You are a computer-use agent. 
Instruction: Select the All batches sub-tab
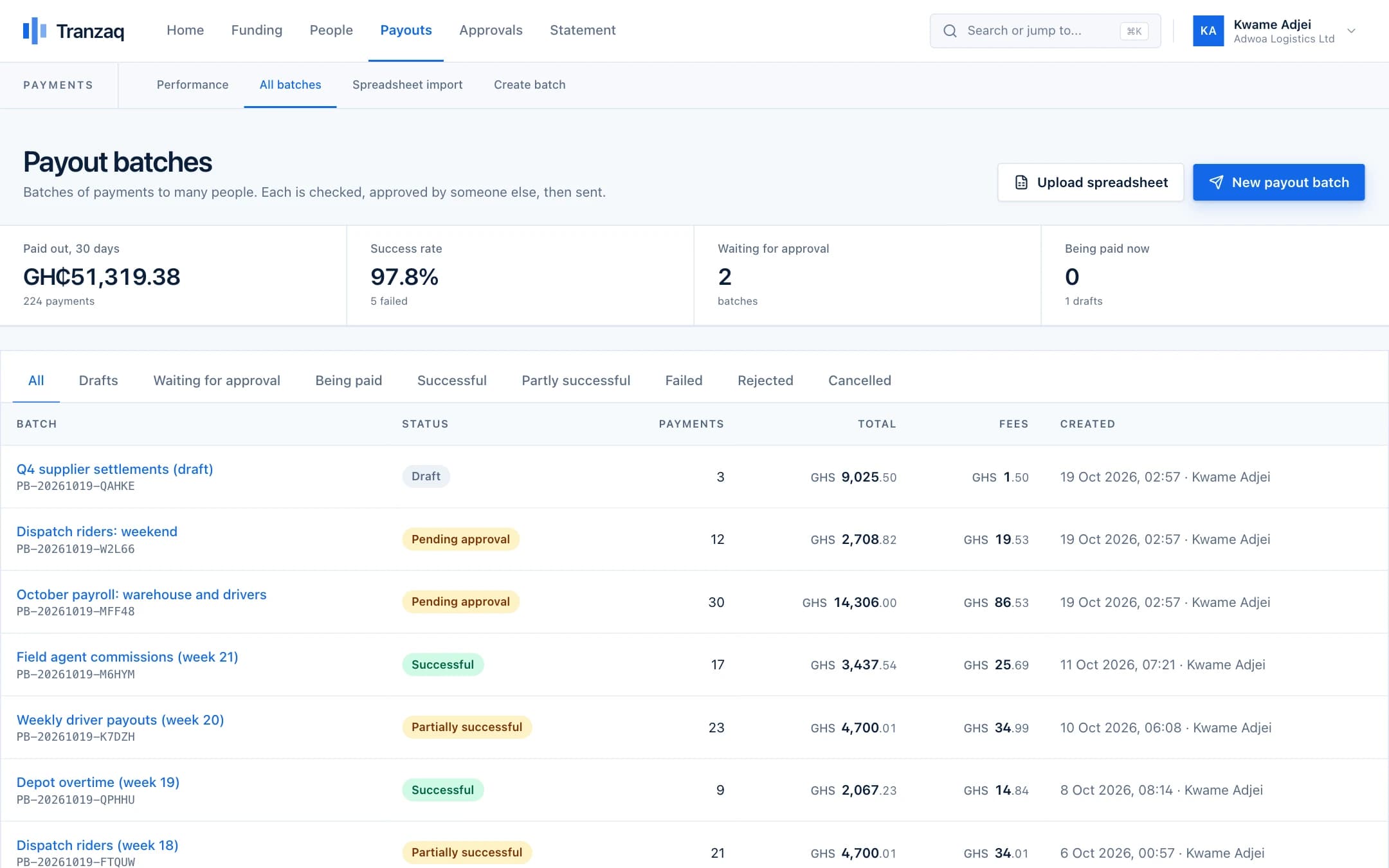290,85
